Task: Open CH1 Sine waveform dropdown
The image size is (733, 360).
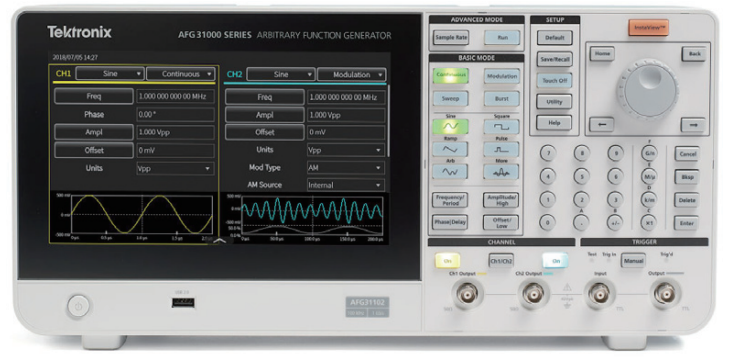Action: click(x=110, y=74)
